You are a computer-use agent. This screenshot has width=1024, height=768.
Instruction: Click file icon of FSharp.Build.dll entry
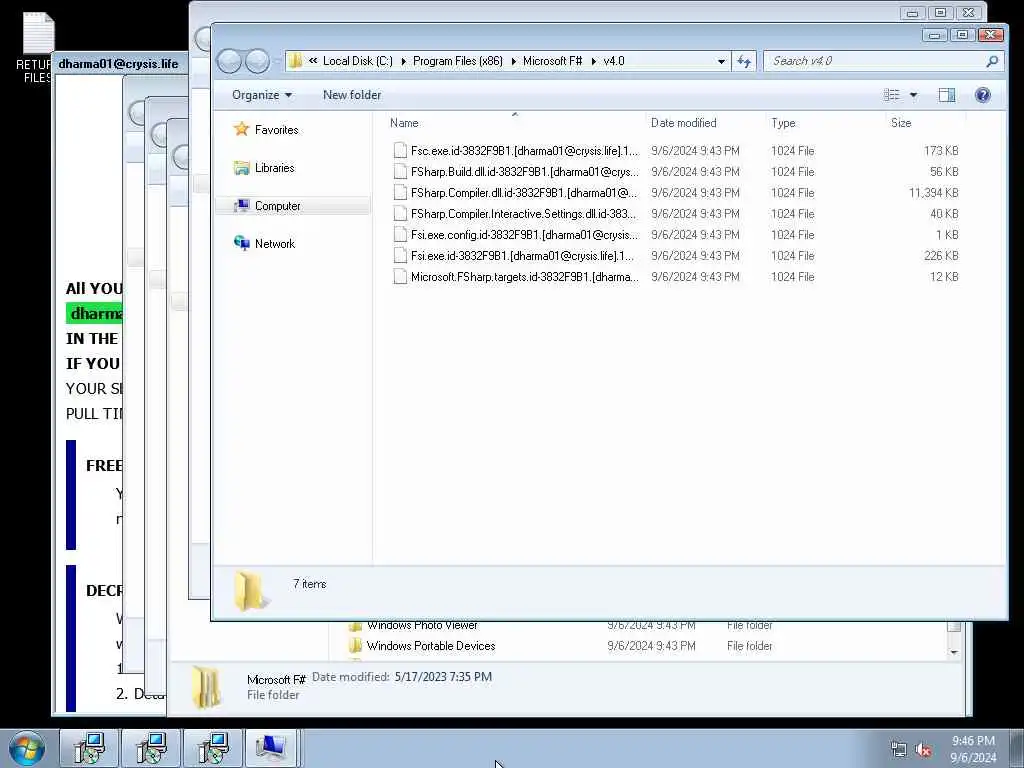400,172
